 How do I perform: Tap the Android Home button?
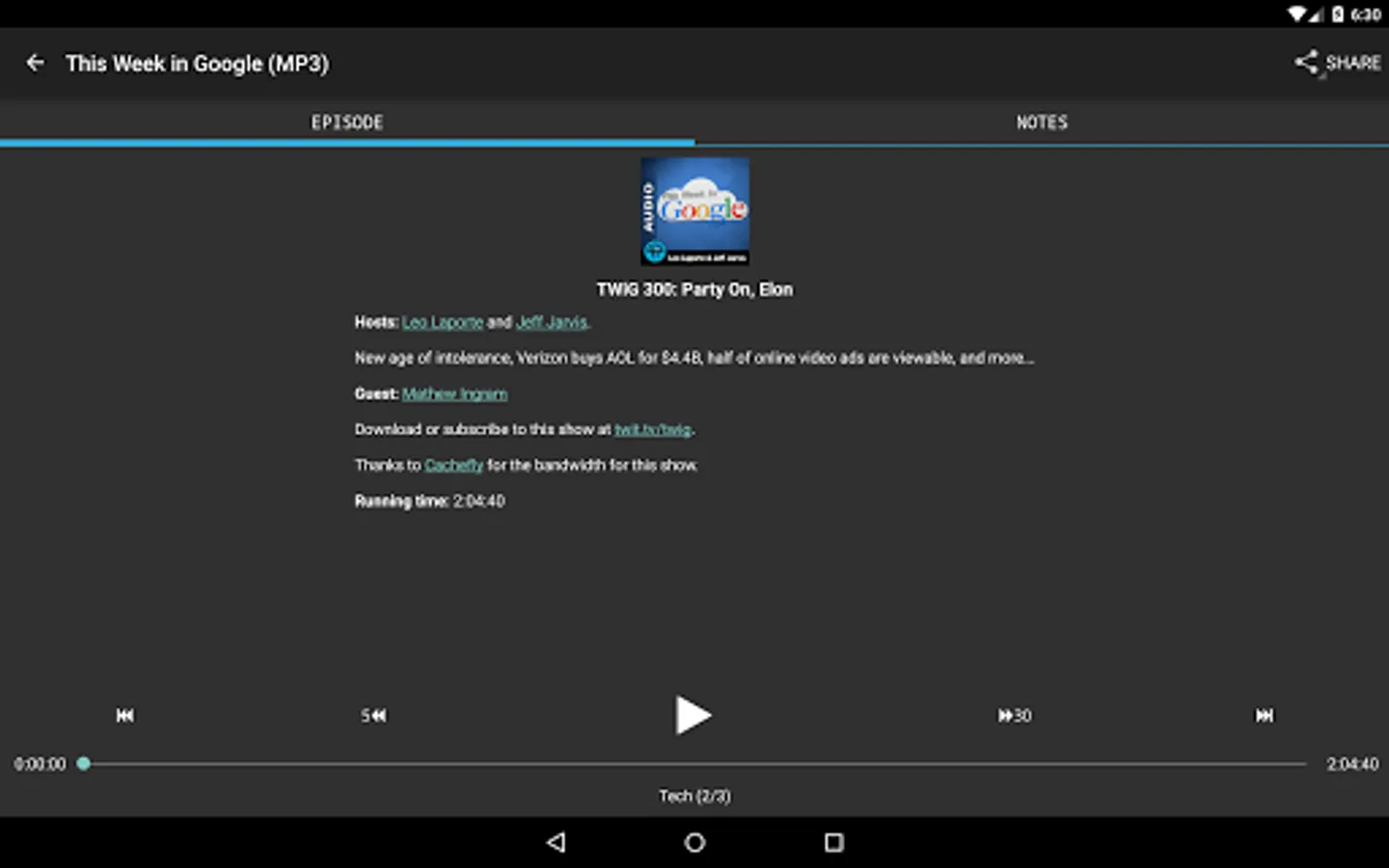coord(694,843)
